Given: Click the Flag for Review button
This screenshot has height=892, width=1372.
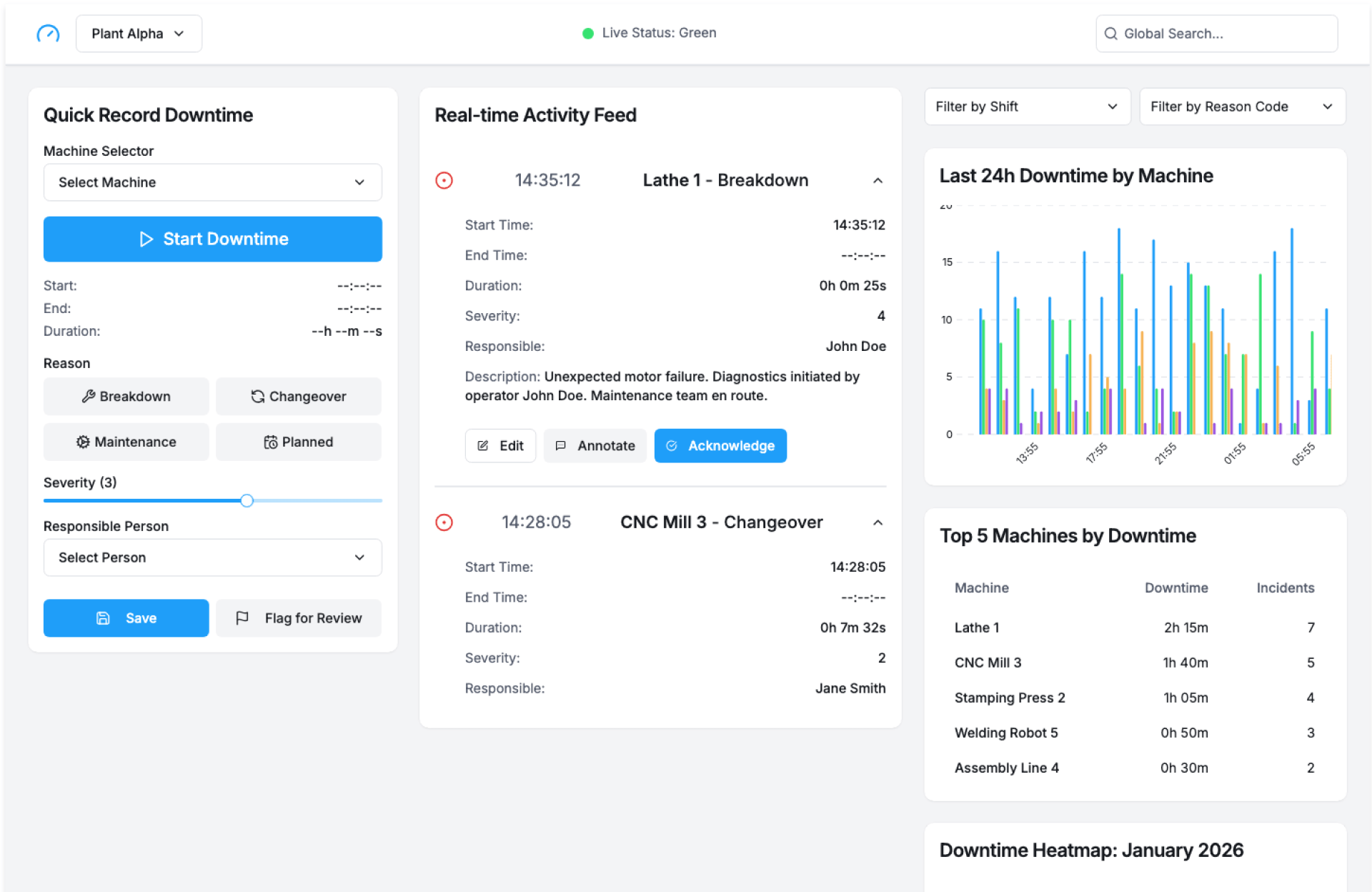Looking at the screenshot, I should pyautogui.click(x=299, y=618).
